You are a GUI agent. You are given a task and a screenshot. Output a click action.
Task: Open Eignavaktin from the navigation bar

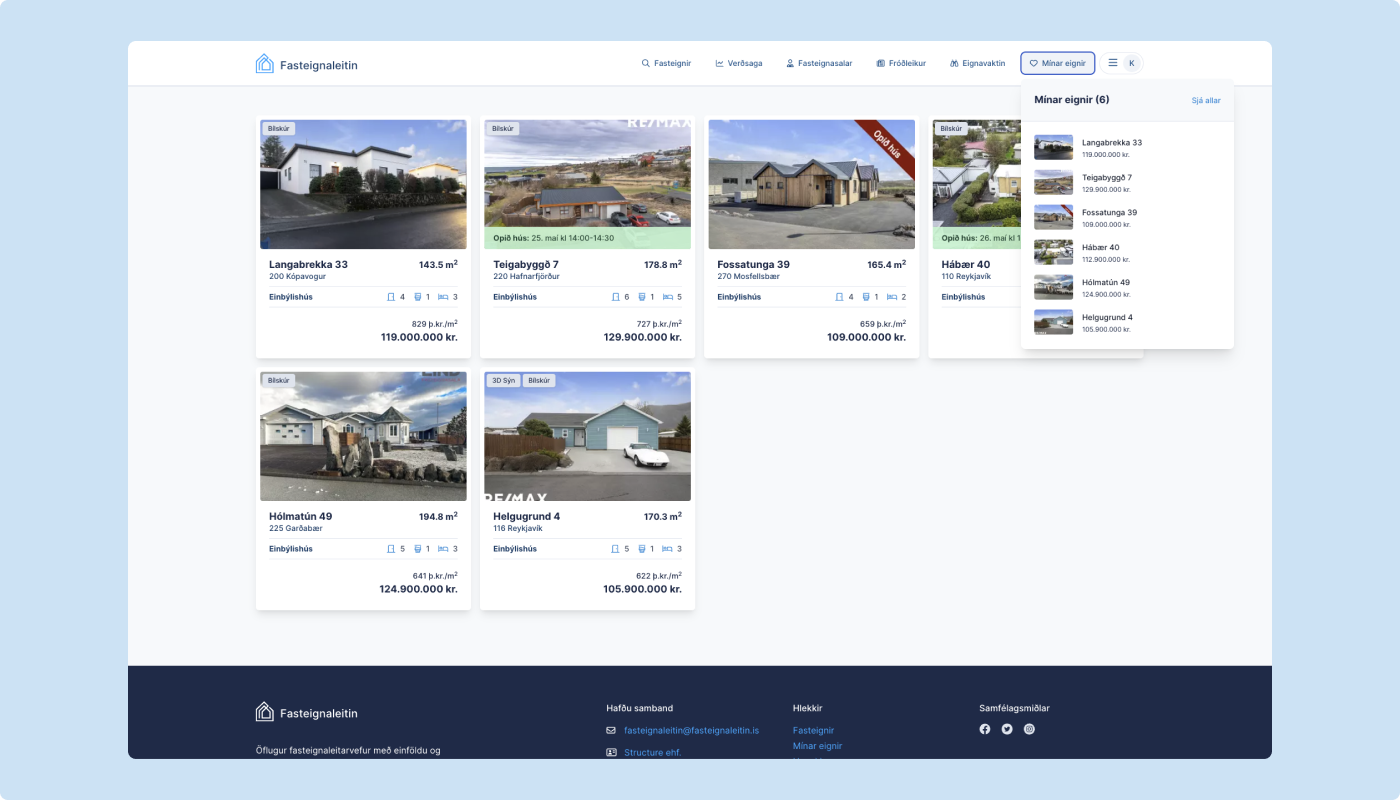point(977,63)
